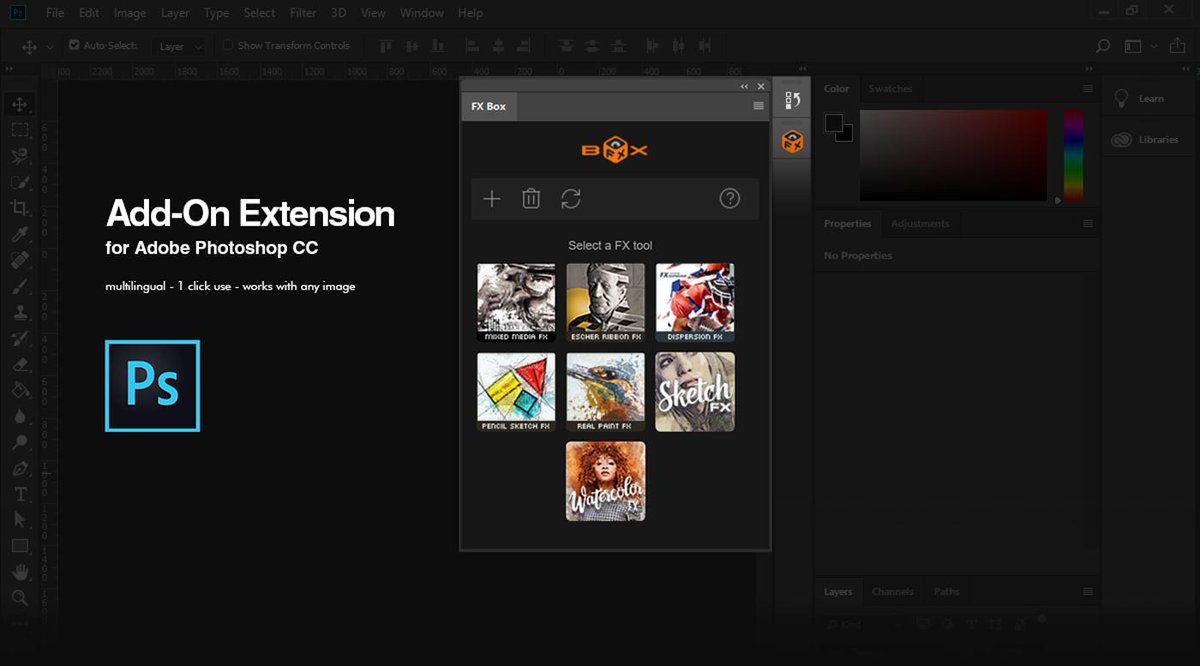Click the plus icon in FX Box
1200x666 pixels.
[492, 199]
